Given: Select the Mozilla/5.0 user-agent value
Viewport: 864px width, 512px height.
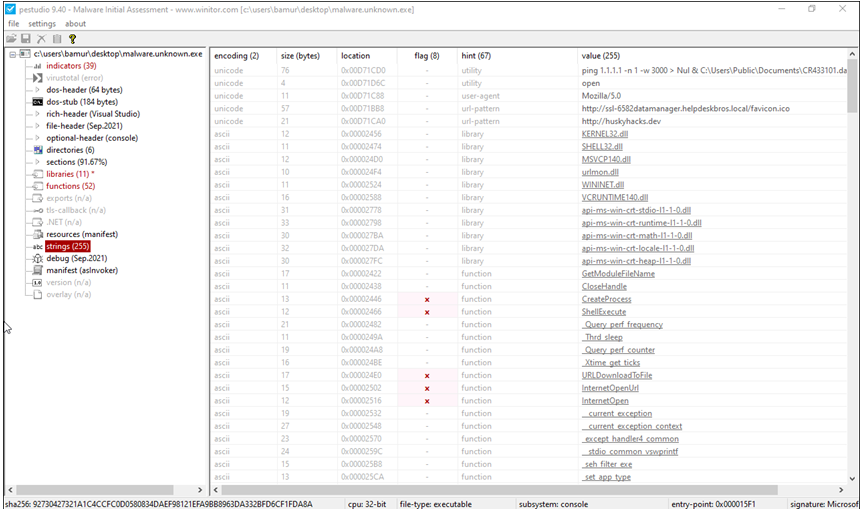Looking at the screenshot, I should coord(601,96).
